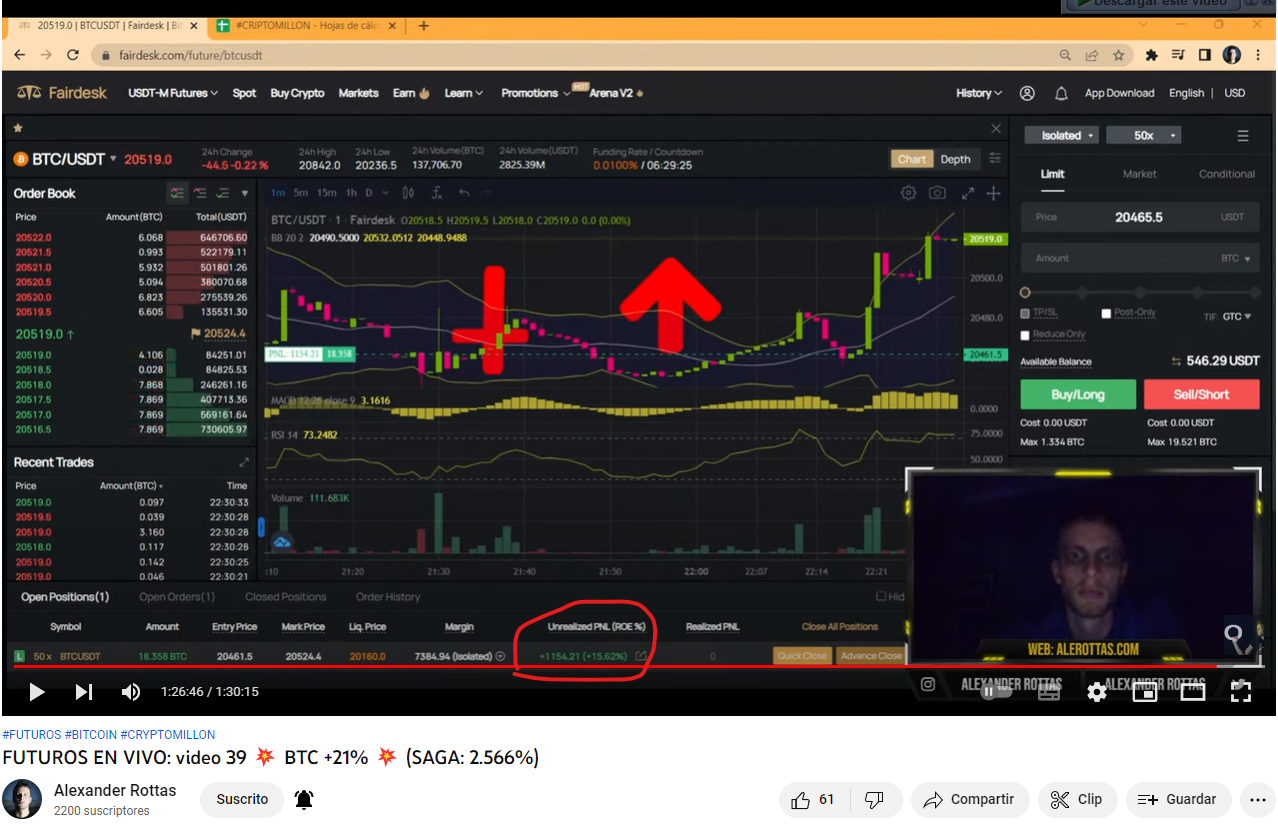
Task: Open the browser media control icon
Action: 1178,55
